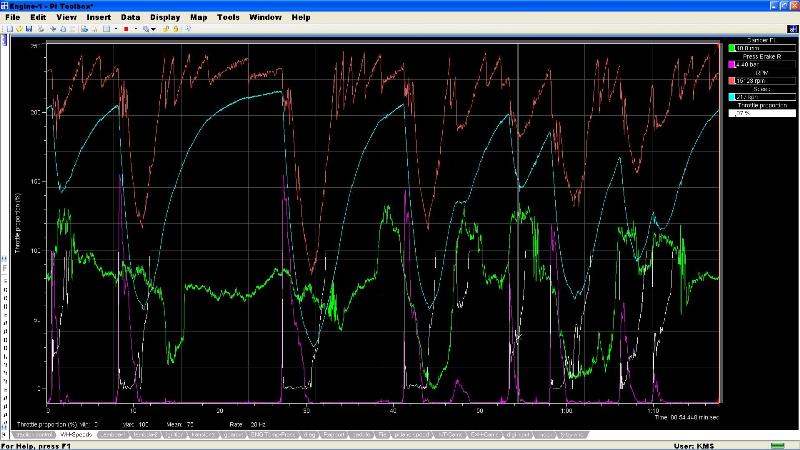Click the cyan Speed color swatch
Screen dimensions: 800x450
732,97
